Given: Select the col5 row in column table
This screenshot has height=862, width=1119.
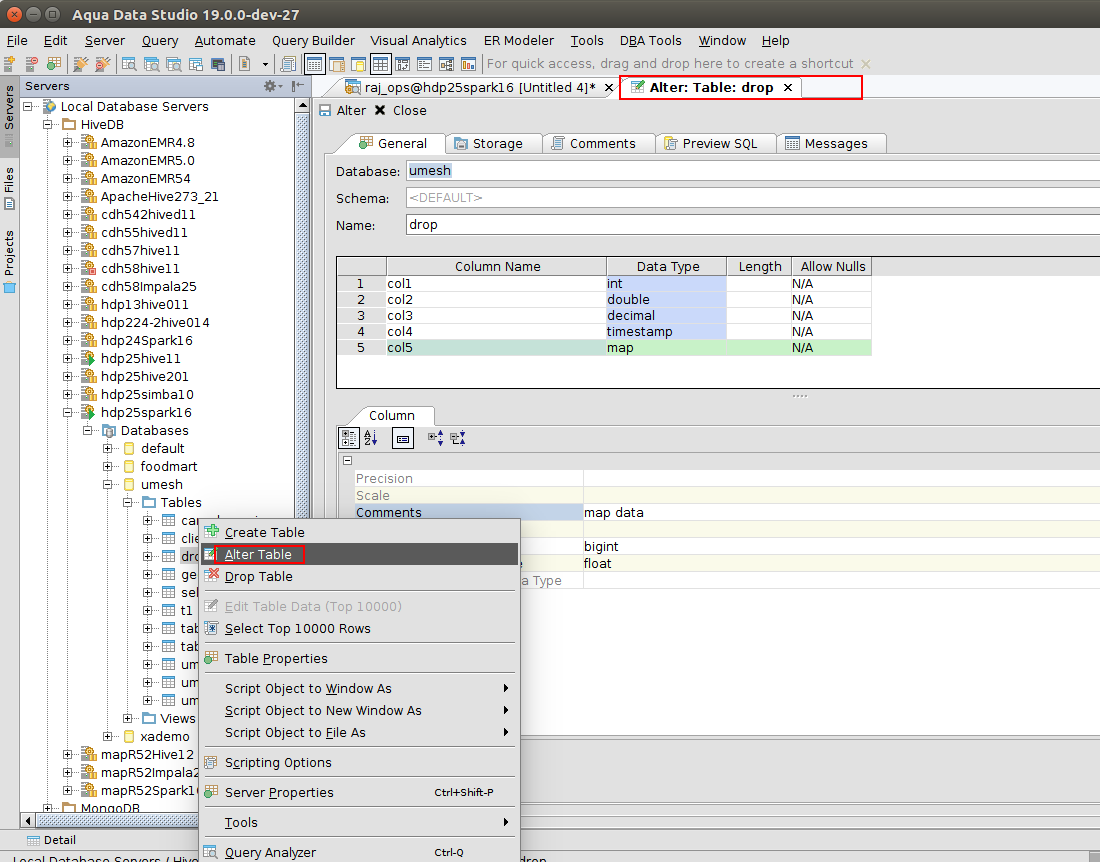Looking at the screenshot, I should [x=604, y=348].
